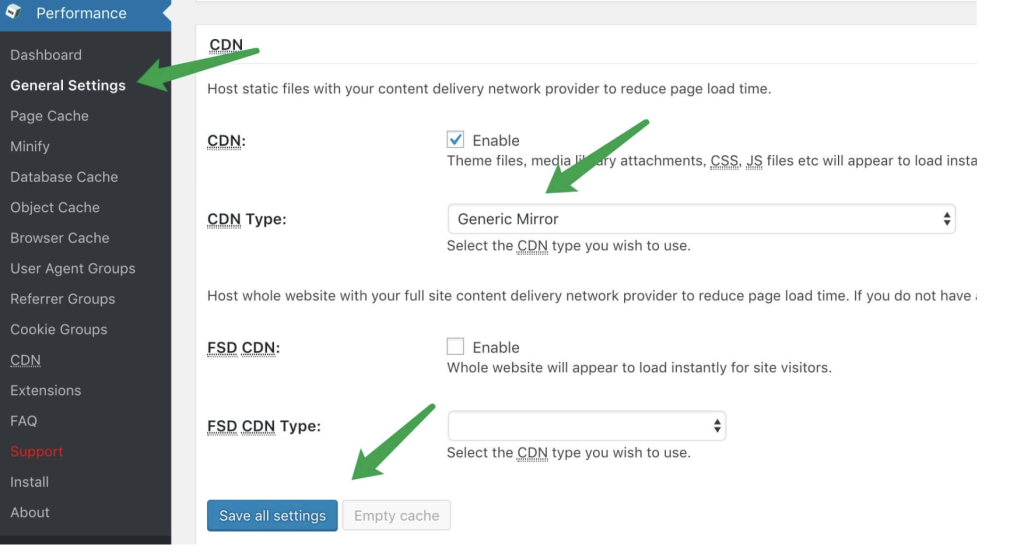Click the FSD CDN Type dropdown arrows
The image size is (1024, 555).
716,426
